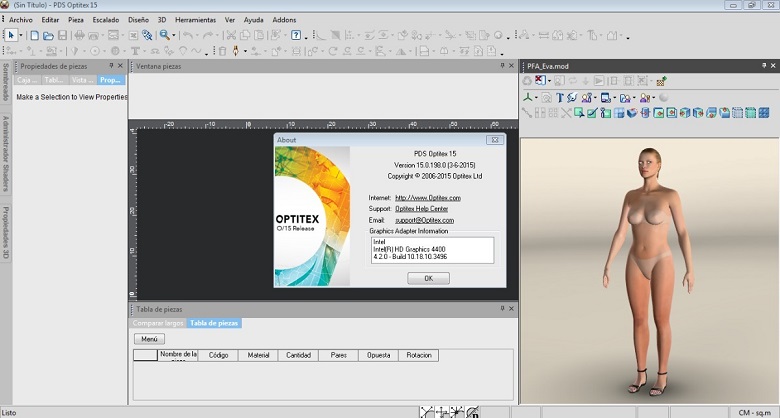Open dropdown beside the green 3D axes icon
Image resolution: width=780 pixels, height=418 pixels.
pos(536,98)
